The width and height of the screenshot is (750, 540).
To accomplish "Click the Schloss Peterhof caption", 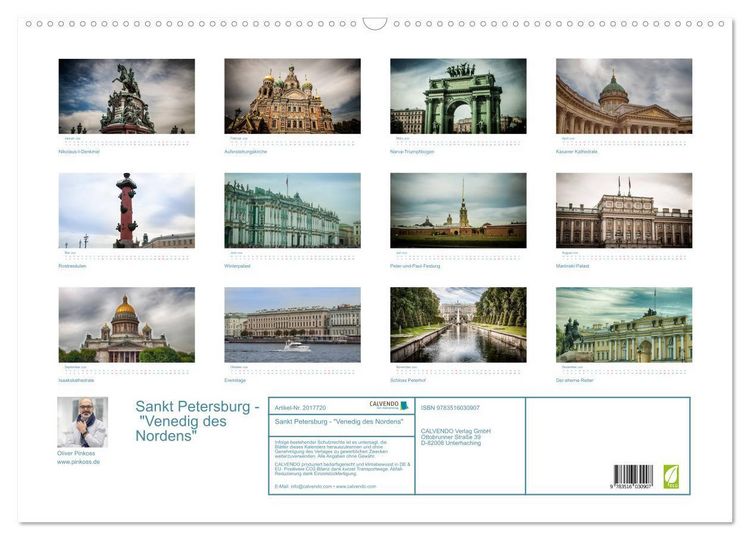I will click(408, 380).
